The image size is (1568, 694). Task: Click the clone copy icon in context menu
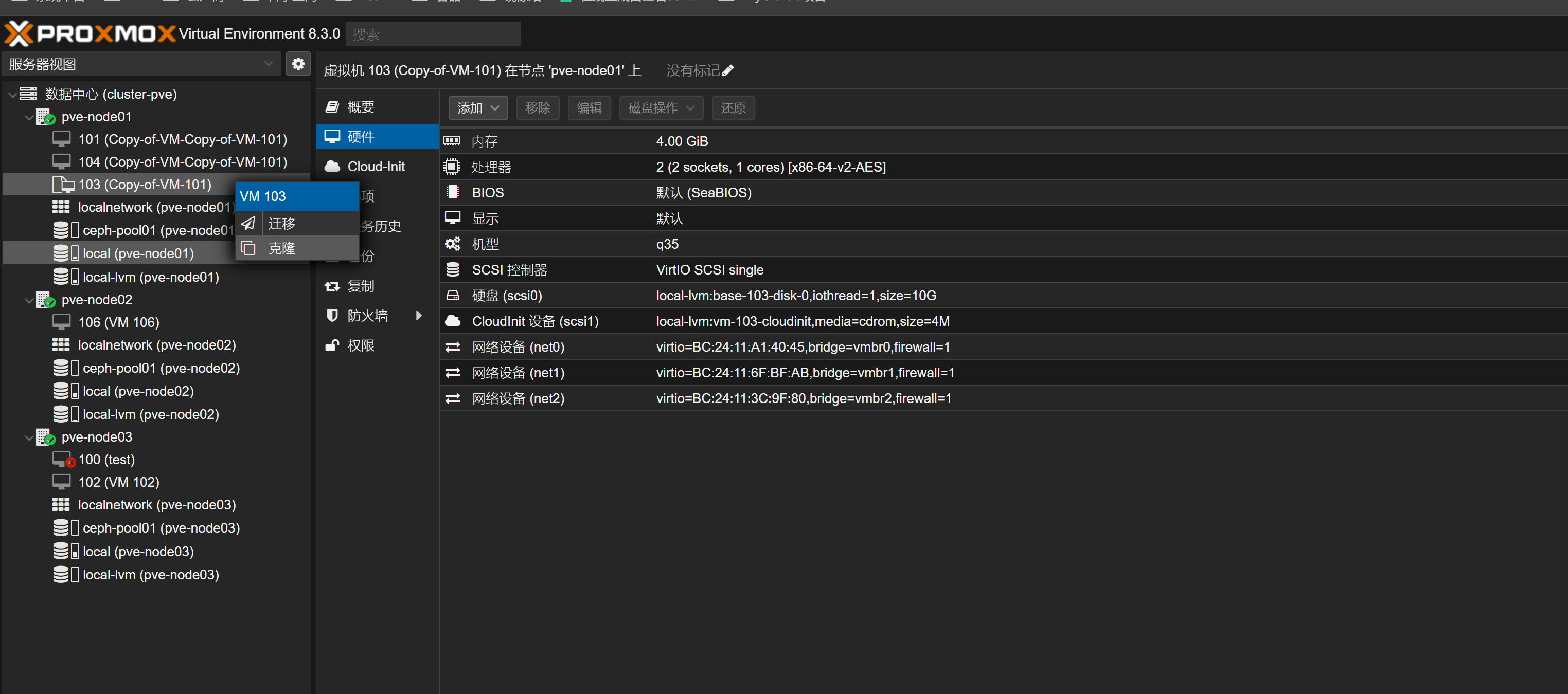pos(248,248)
